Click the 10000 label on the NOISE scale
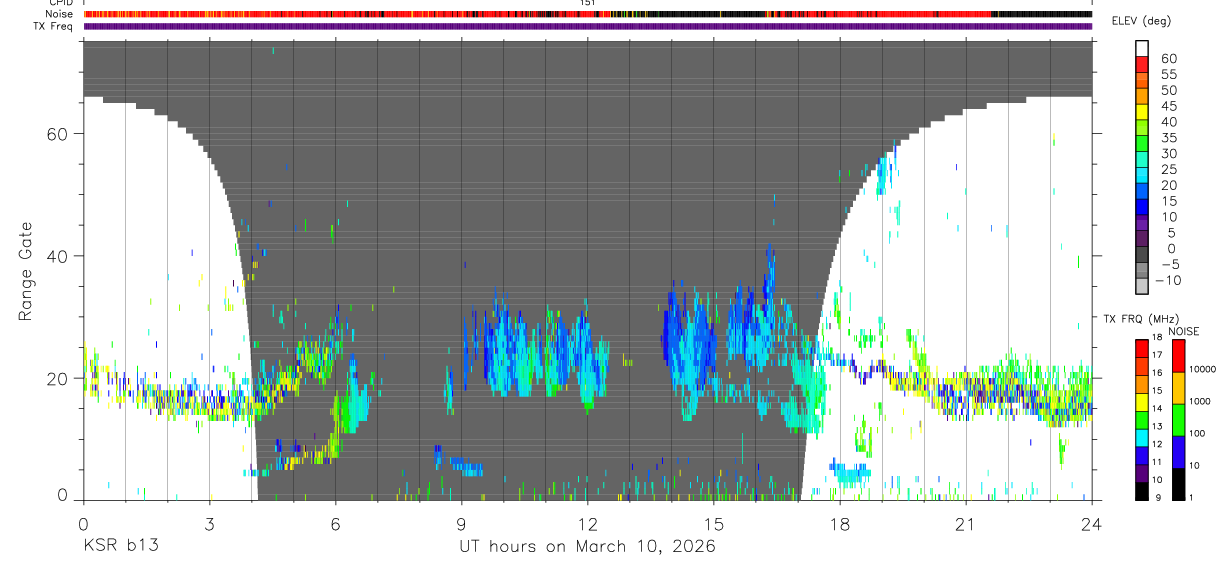 1203,369
